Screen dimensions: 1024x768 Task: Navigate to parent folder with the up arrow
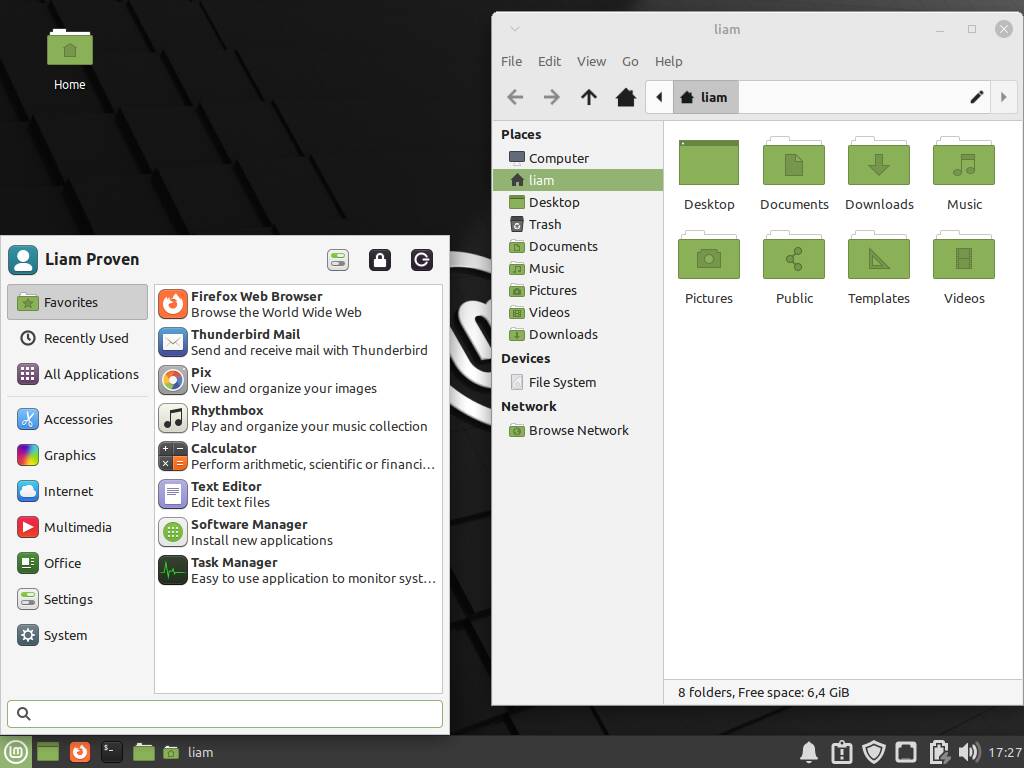click(x=589, y=97)
